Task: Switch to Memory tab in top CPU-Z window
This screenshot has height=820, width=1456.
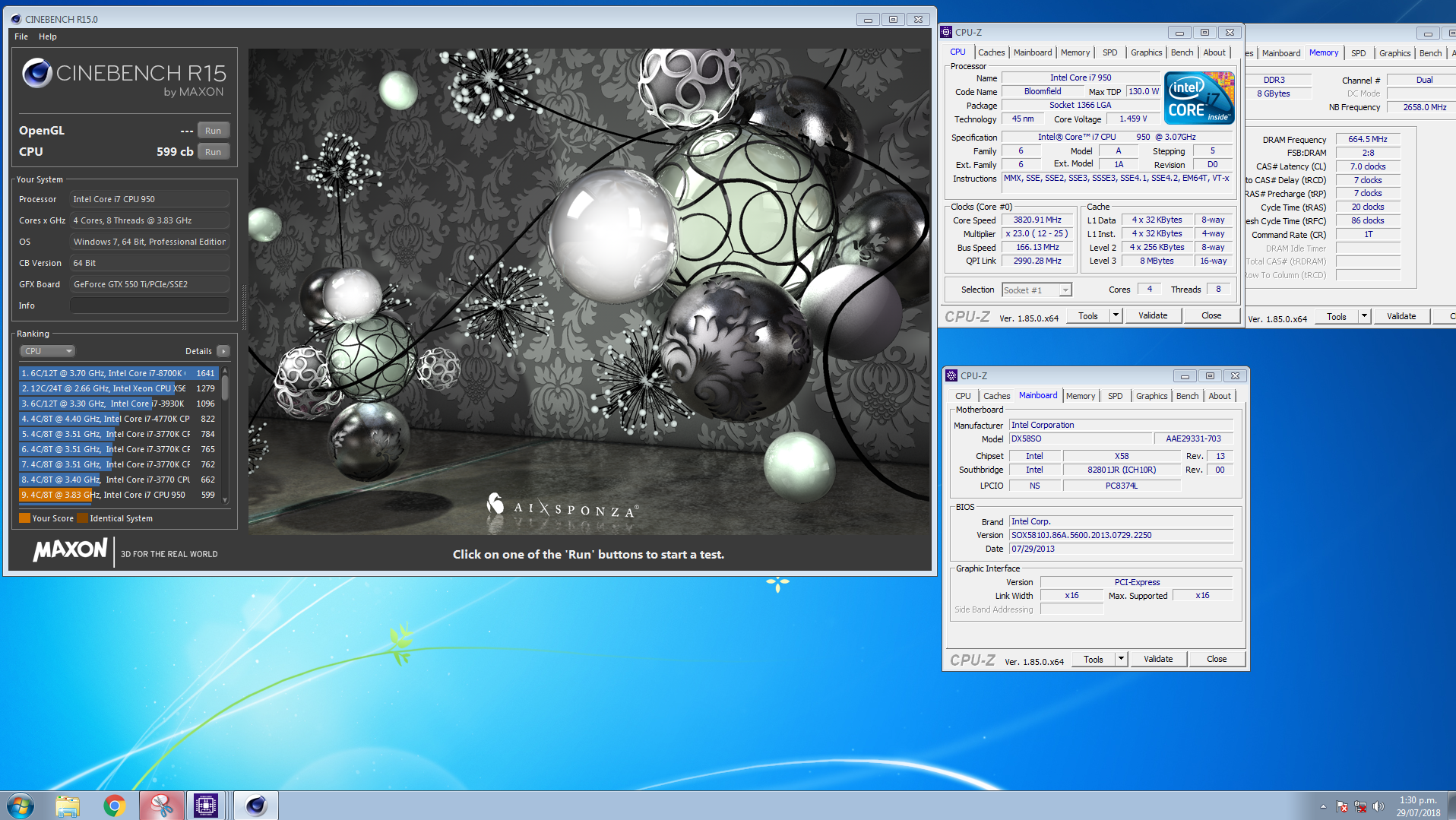Action: click(1075, 52)
